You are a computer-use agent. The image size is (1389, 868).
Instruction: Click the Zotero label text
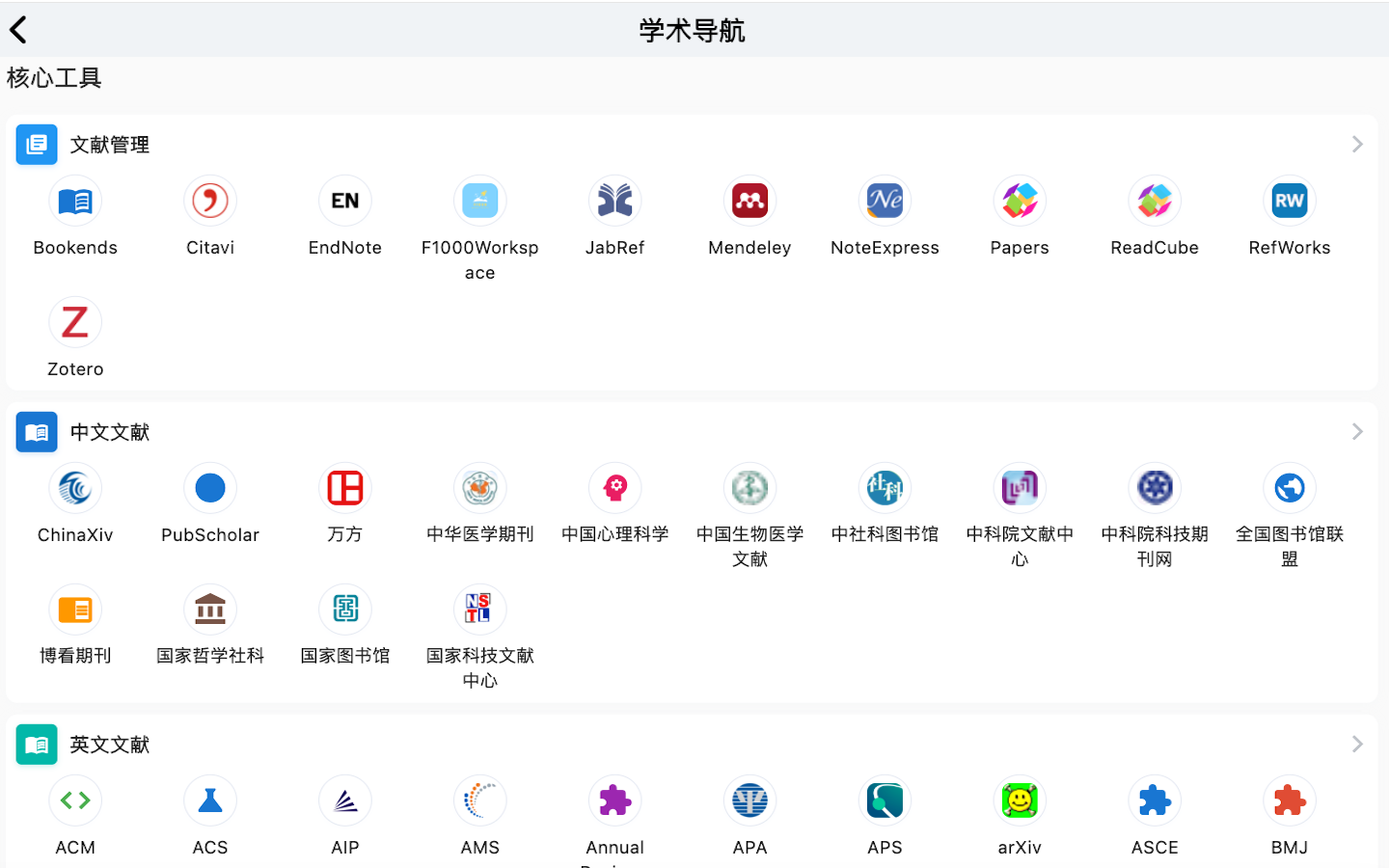[x=75, y=369]
